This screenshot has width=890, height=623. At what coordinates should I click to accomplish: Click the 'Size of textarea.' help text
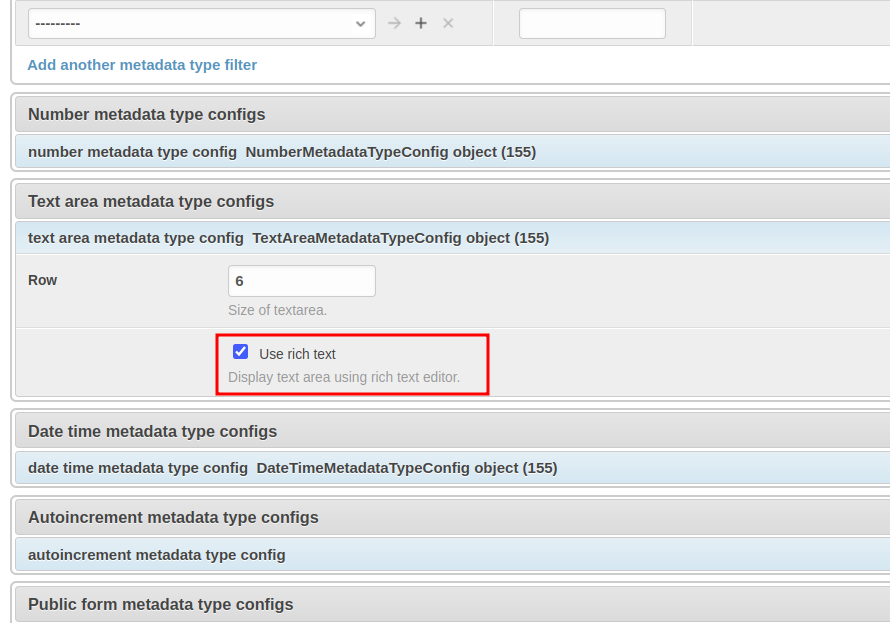[277, 310]
